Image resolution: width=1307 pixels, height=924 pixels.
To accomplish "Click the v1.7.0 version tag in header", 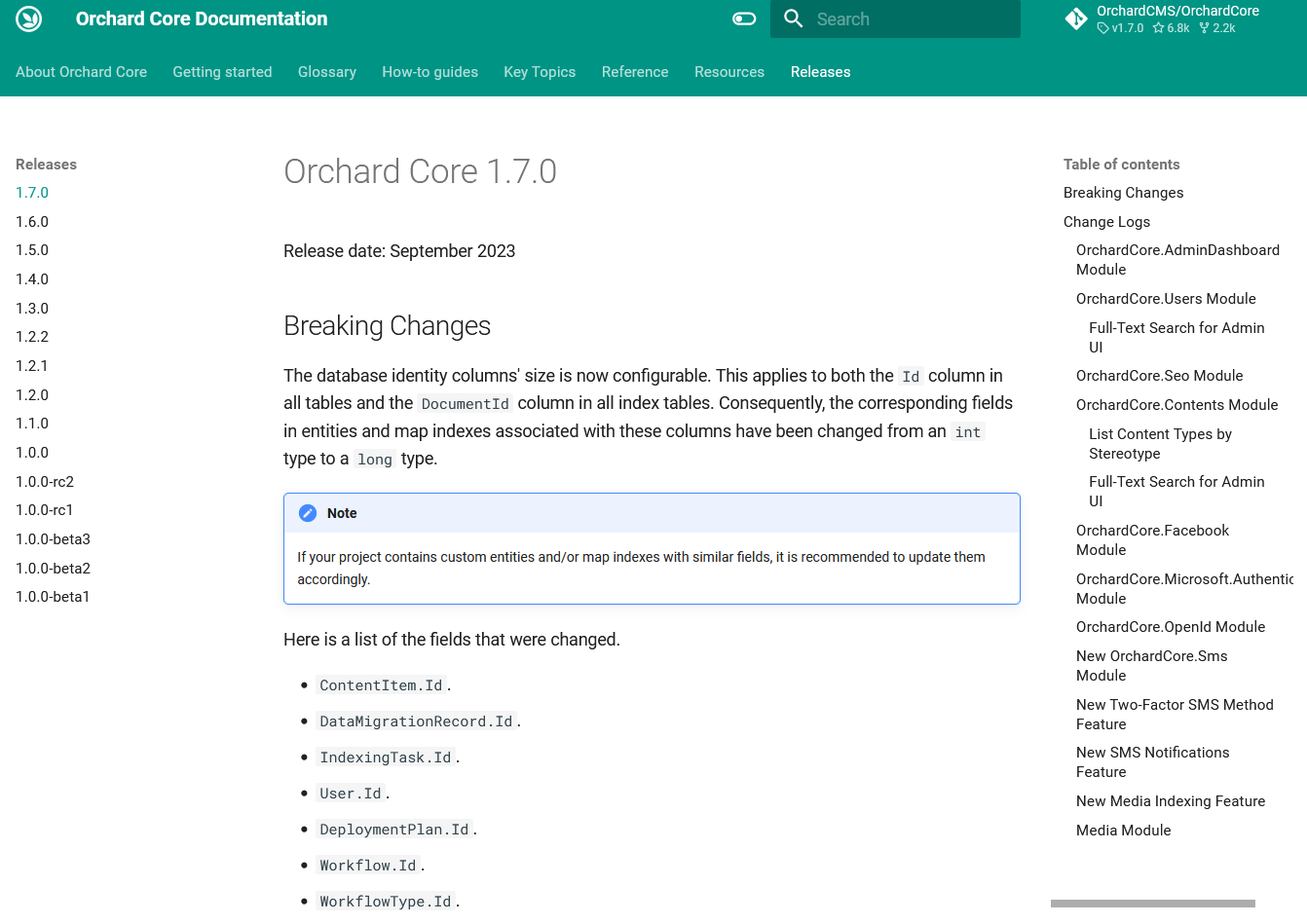I will (1121, 28).
